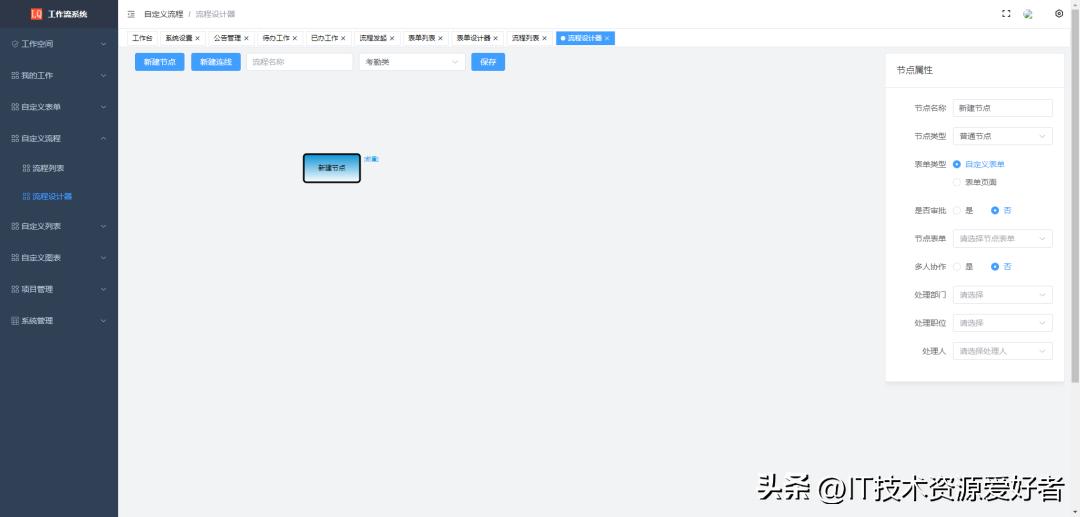
Task: Close the 系统设置 tab with its X
Action: pos(198,38)
